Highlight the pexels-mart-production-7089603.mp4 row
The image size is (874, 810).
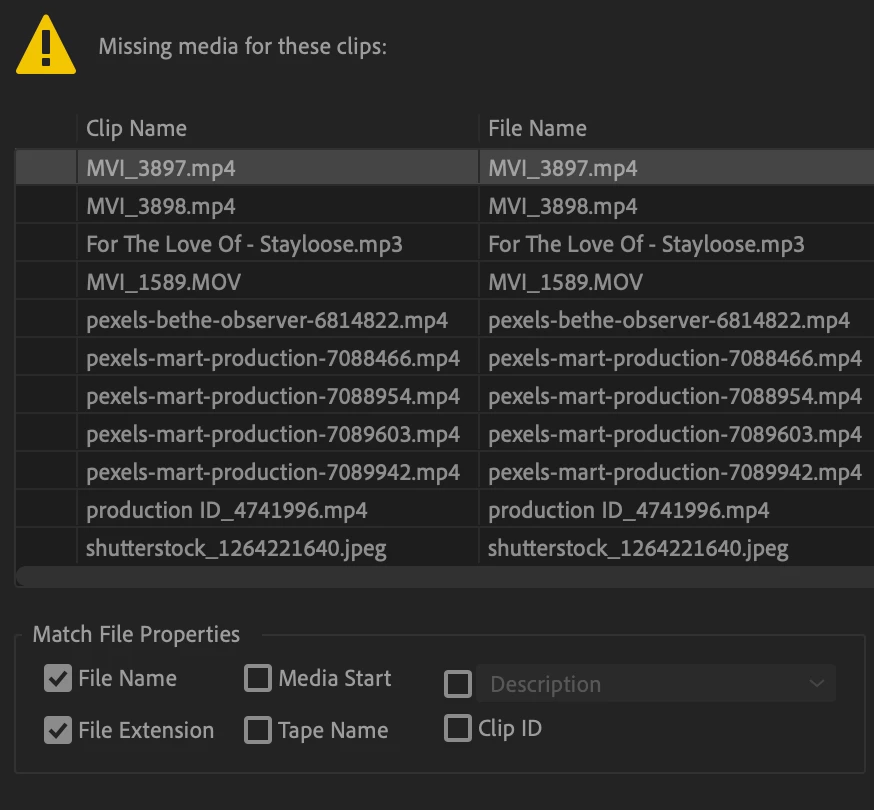pos(273,434)
